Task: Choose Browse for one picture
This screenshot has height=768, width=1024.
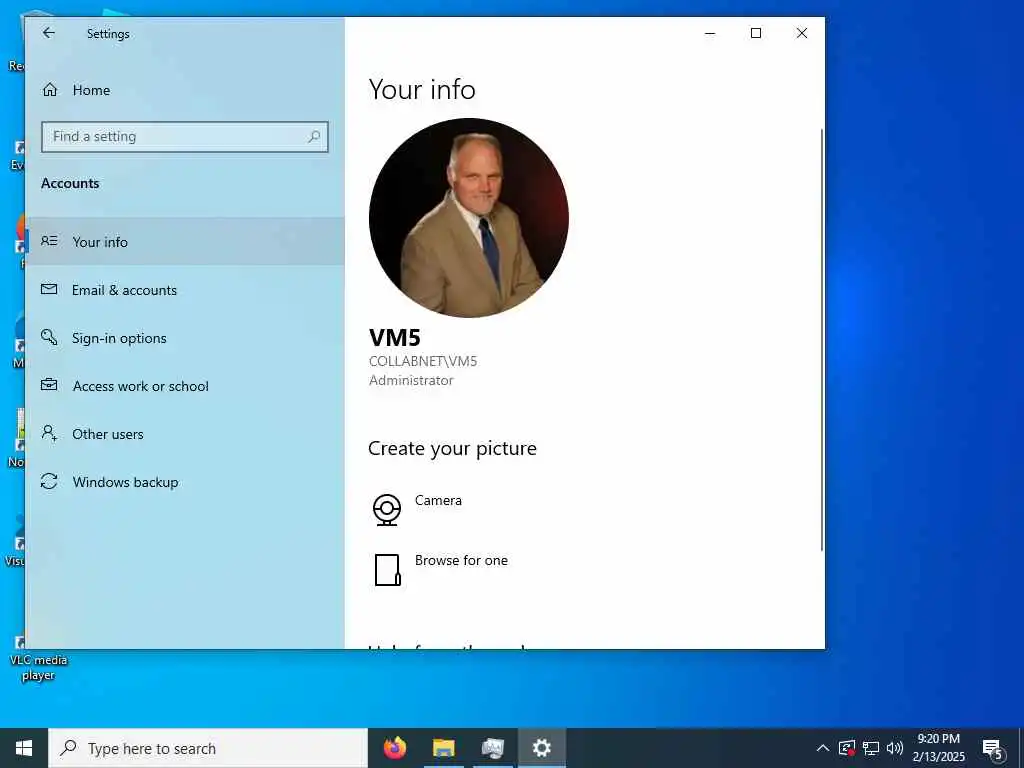Action: (x=461, y=561)
